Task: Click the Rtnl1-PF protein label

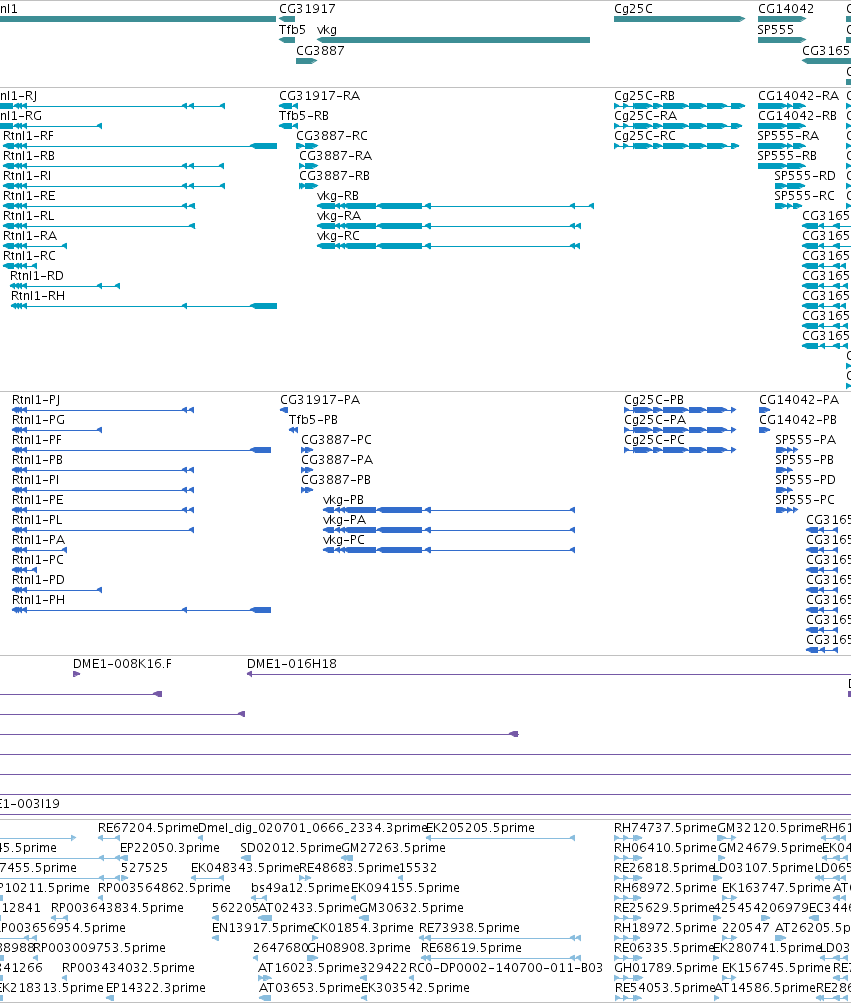Action: point(37,439)
